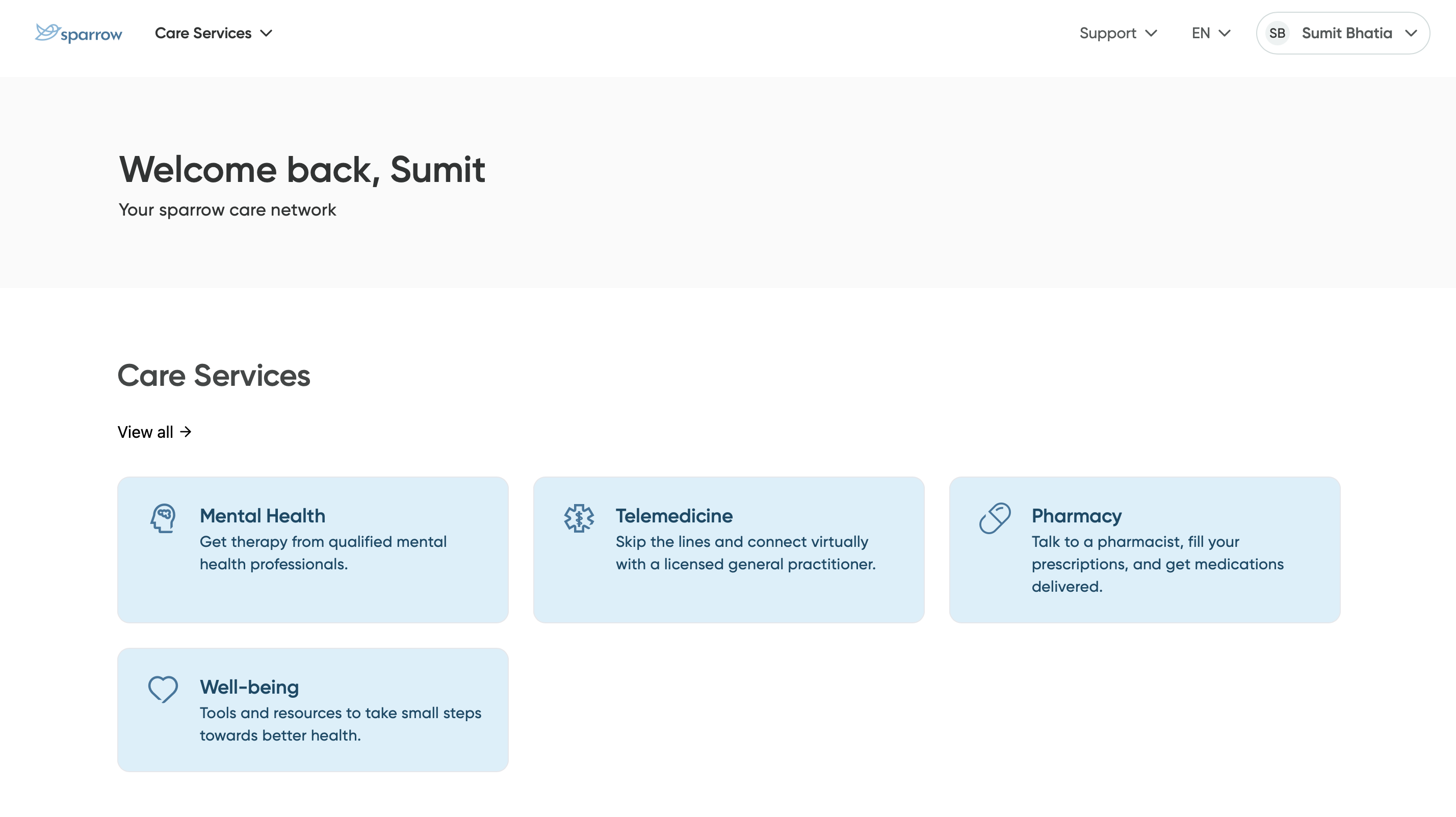Select the Telemedicine service card
Viewport: 1456px width, 817px height.
(729, 550)
